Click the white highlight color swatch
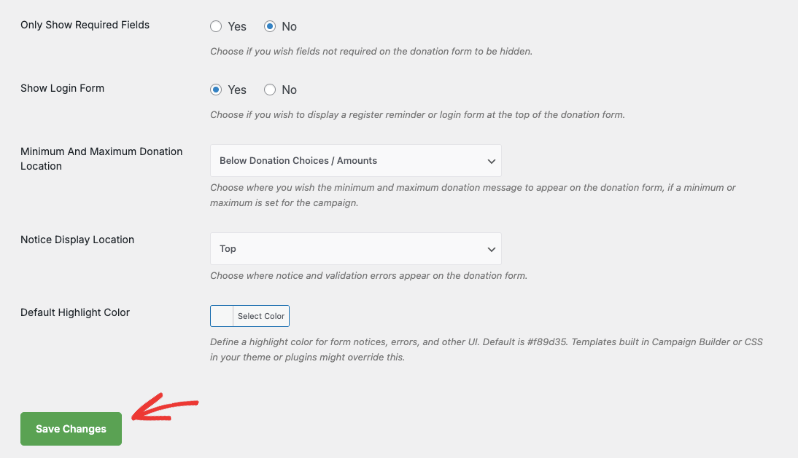This screenshot has width=798, height=458. pos(222,316)
